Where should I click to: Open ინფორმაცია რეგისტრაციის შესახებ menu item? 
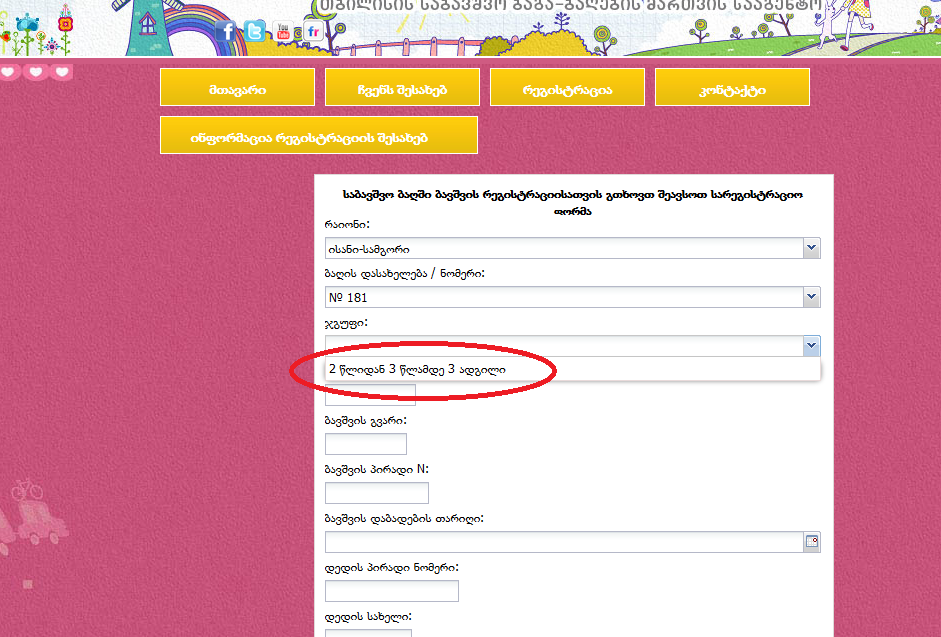click(319, 135)
